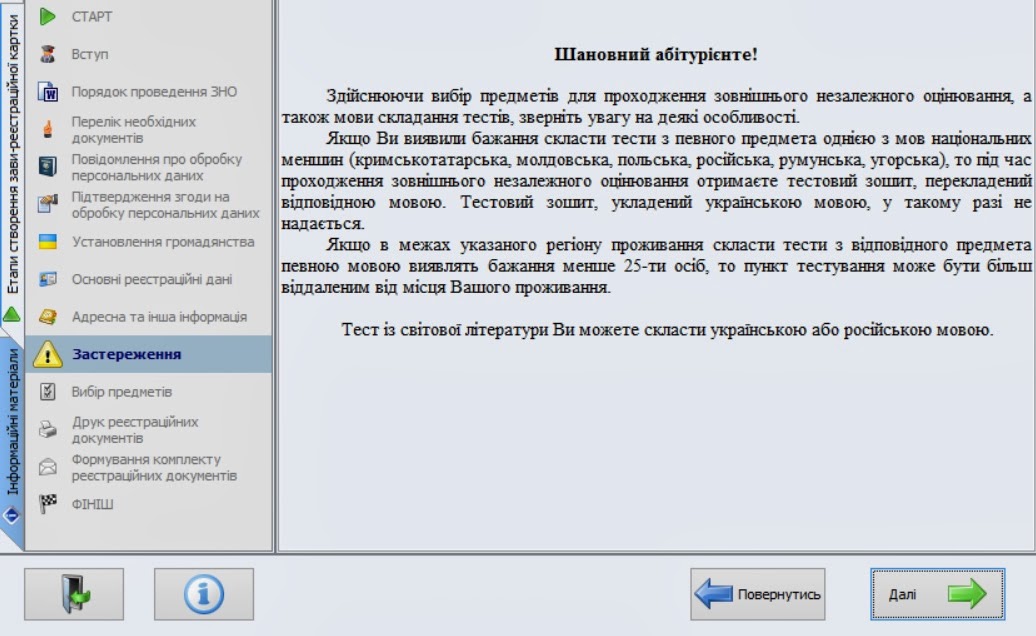The image size is (1036, 636).
Task: Click the blue arrow icon on Повернутись button
Action: 714,593
